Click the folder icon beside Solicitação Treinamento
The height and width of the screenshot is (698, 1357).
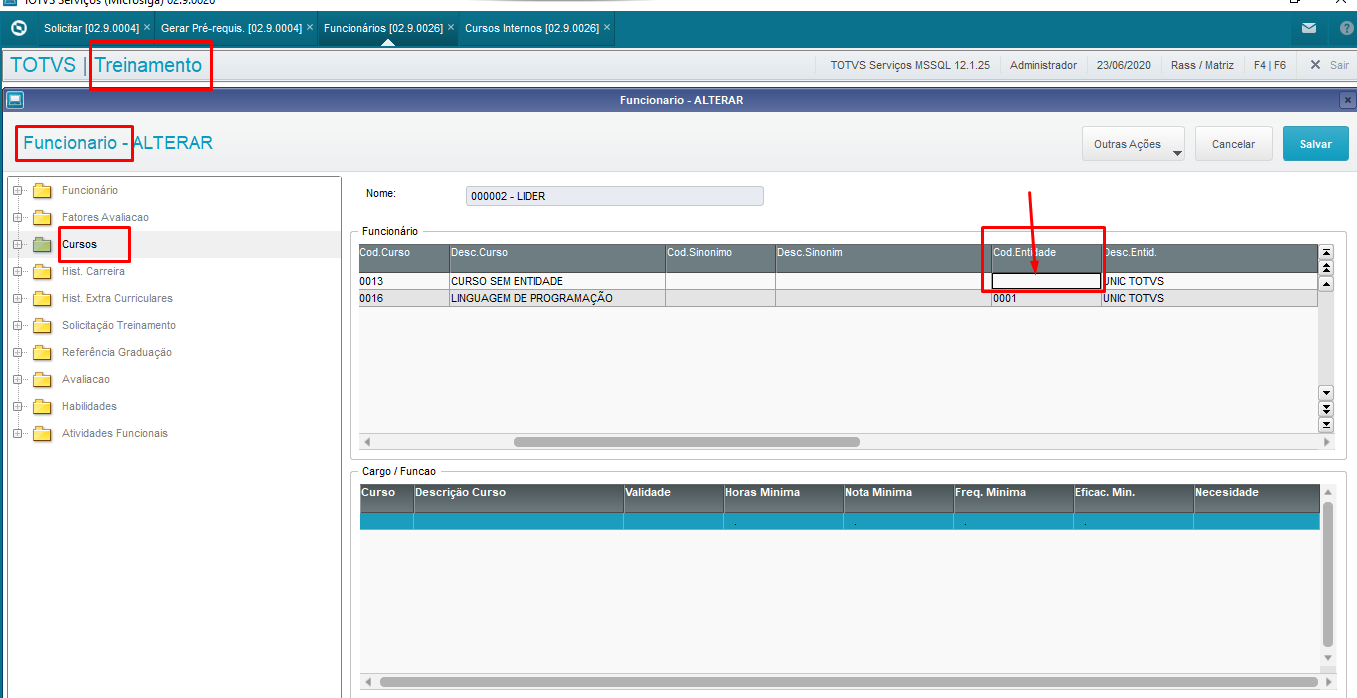coord(41,325)
